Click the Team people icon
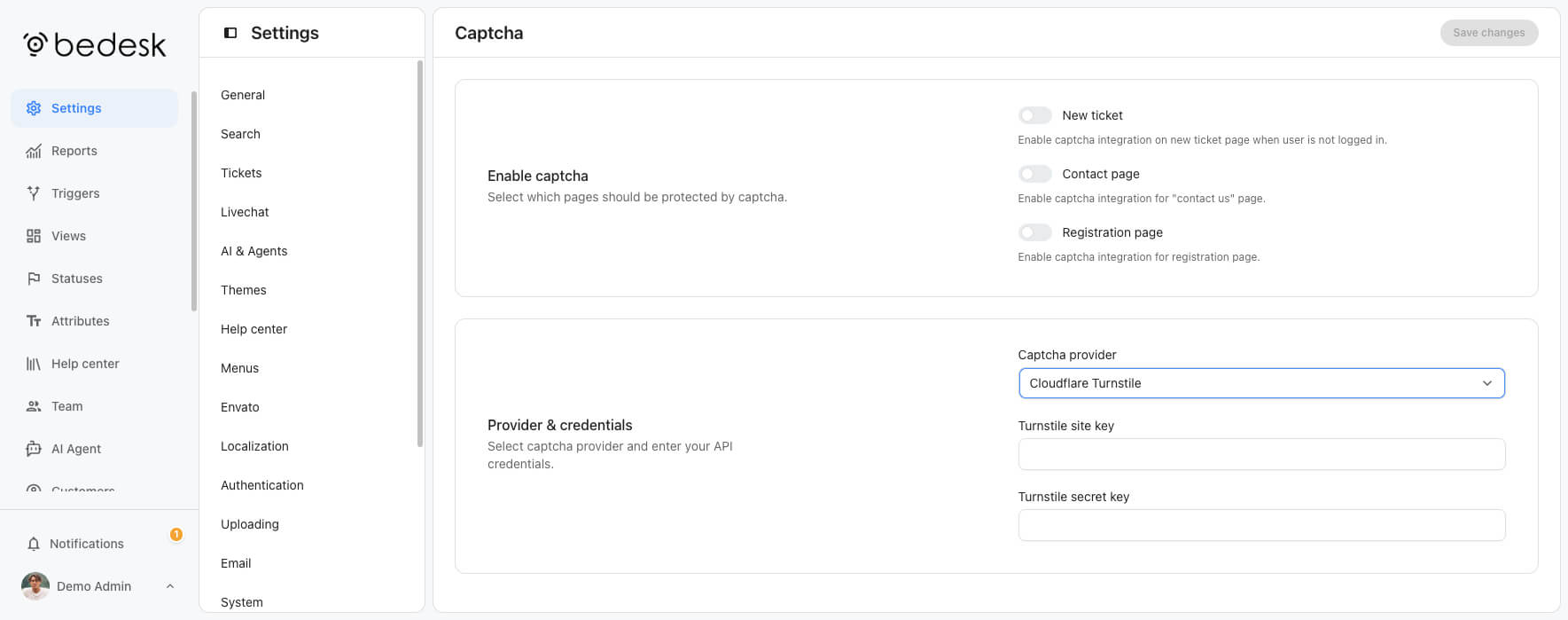1568x620 pixels. coord(34,406)
